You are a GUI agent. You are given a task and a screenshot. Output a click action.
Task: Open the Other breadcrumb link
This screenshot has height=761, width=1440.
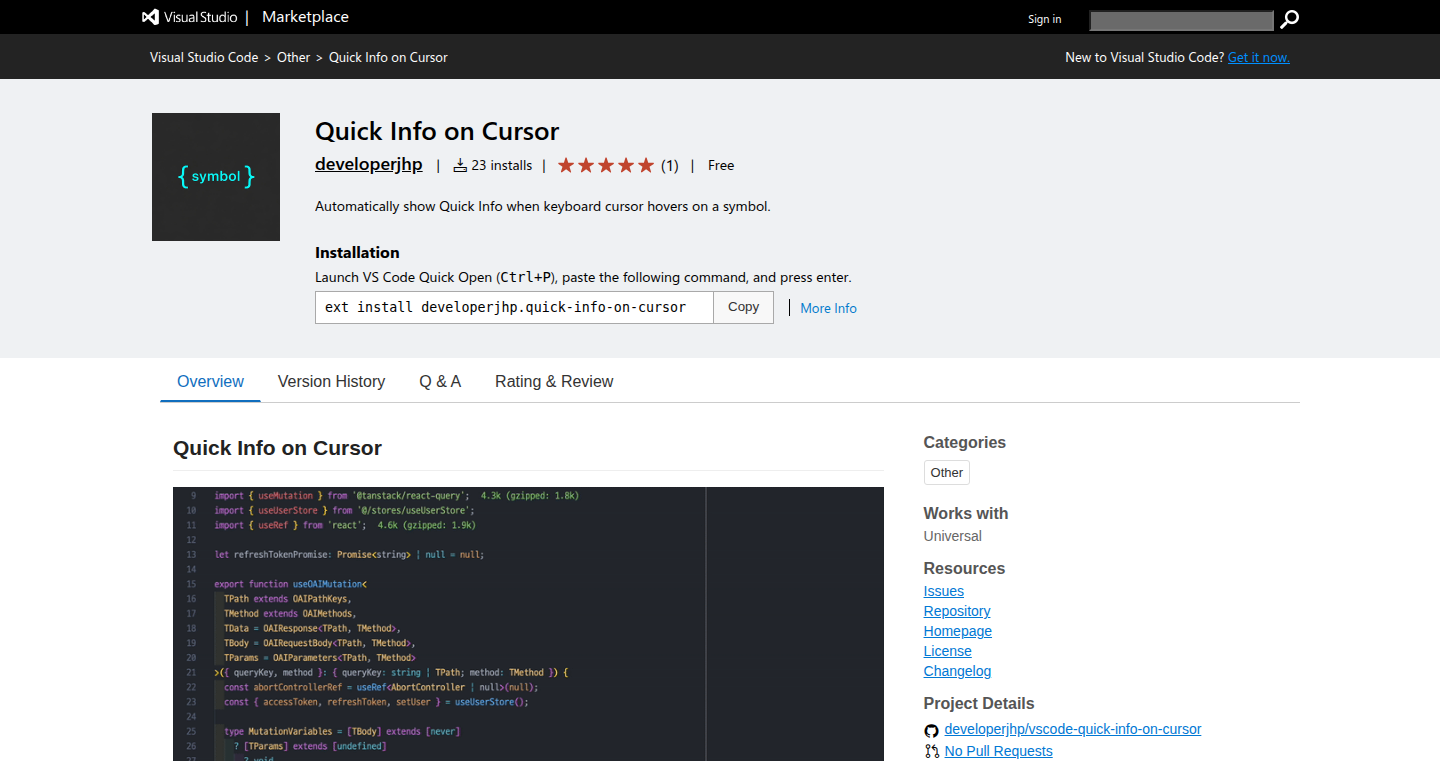(x=294, y=57)
